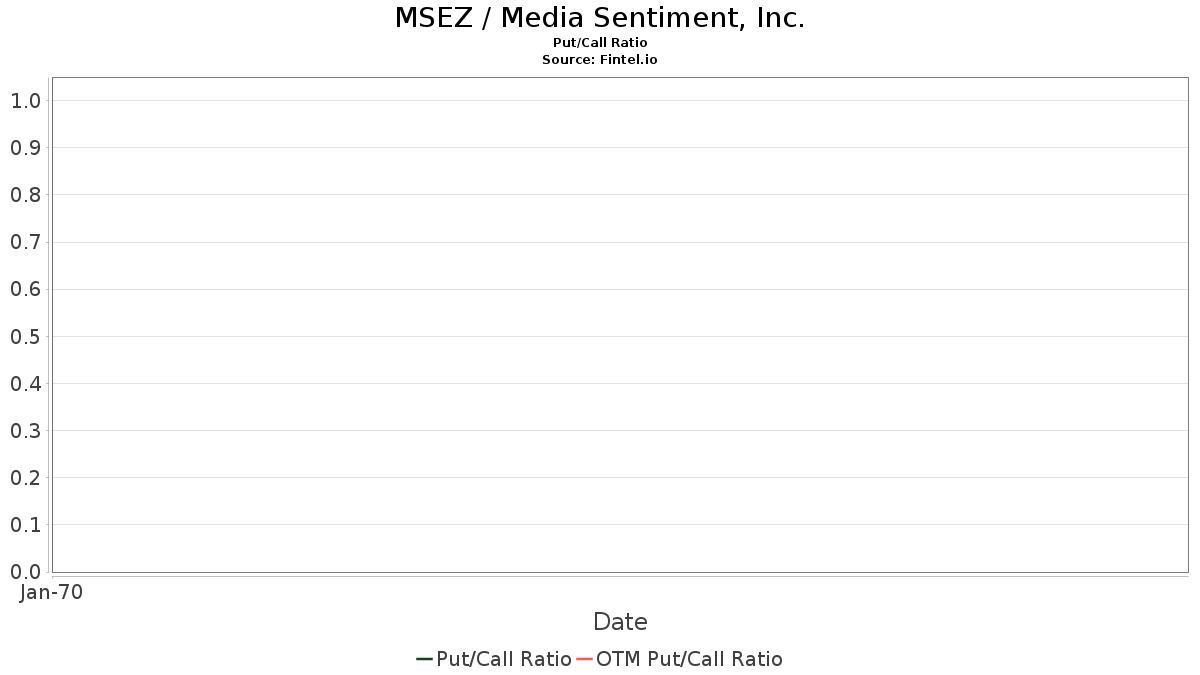
Task: Click the MSEZ / Media Sentiment, Inc. title
Action: [x=600, y=18]
